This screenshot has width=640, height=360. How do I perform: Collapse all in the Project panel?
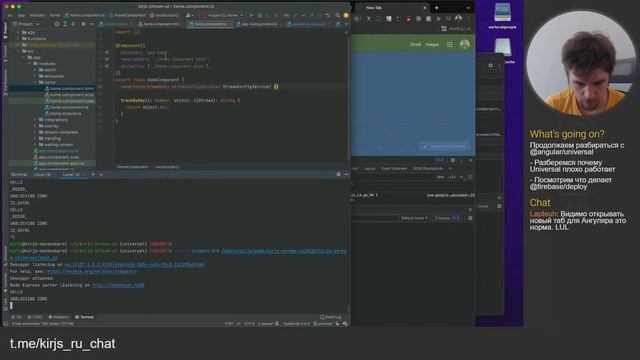(73, 24)
